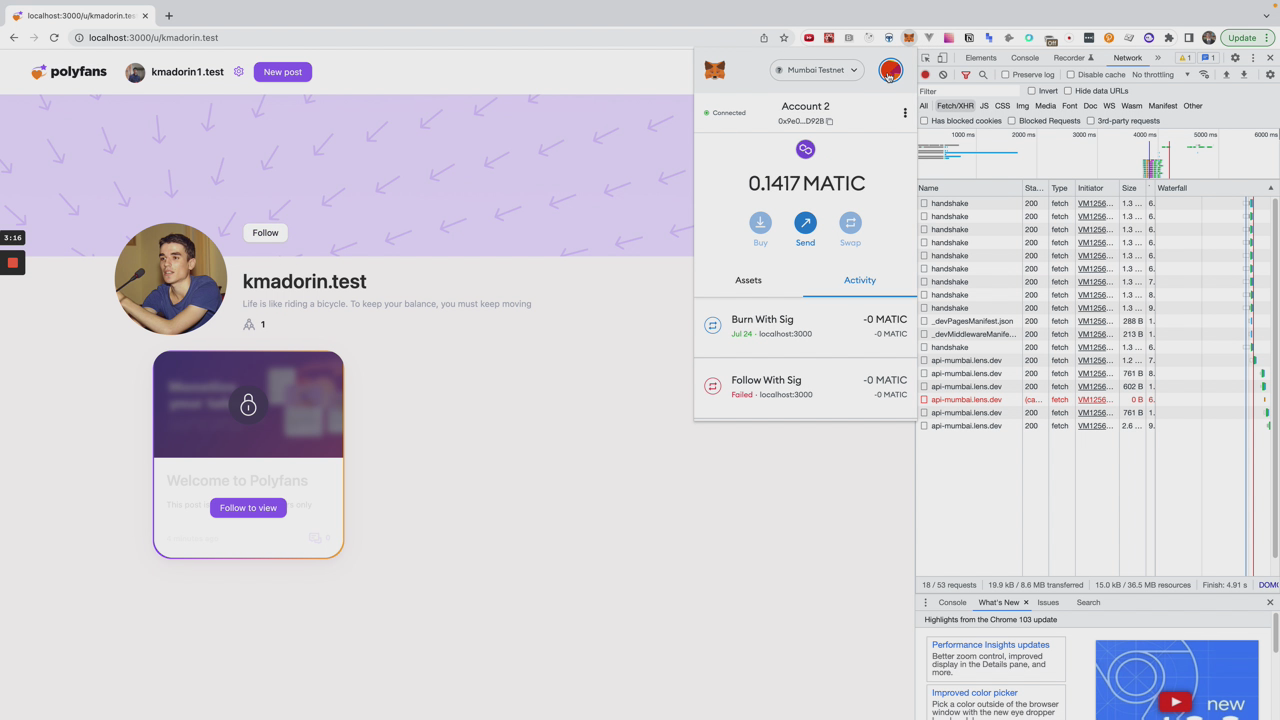Image resolution: width=1280 pixels, height=720 pixels.
Task: Click Import HAR file upload icon
Action: pyautogui.click(x=1226, y=75)
